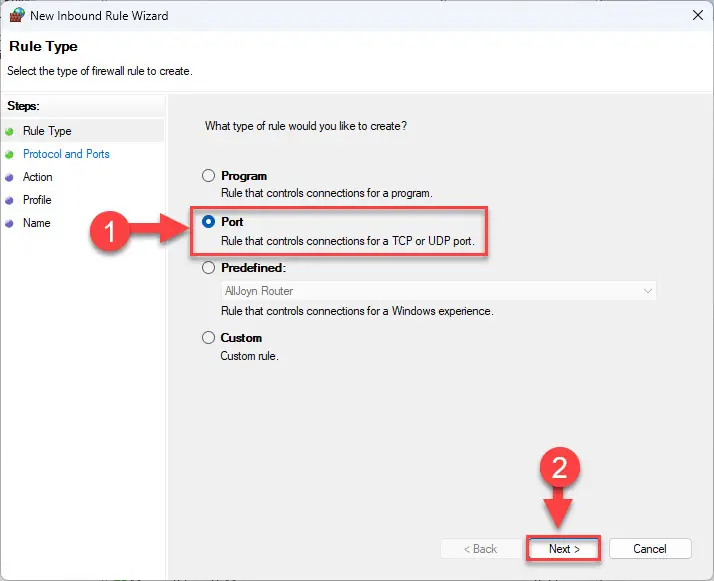Select the Port radio button
714x581 pixels.
(x=208, y=222)
